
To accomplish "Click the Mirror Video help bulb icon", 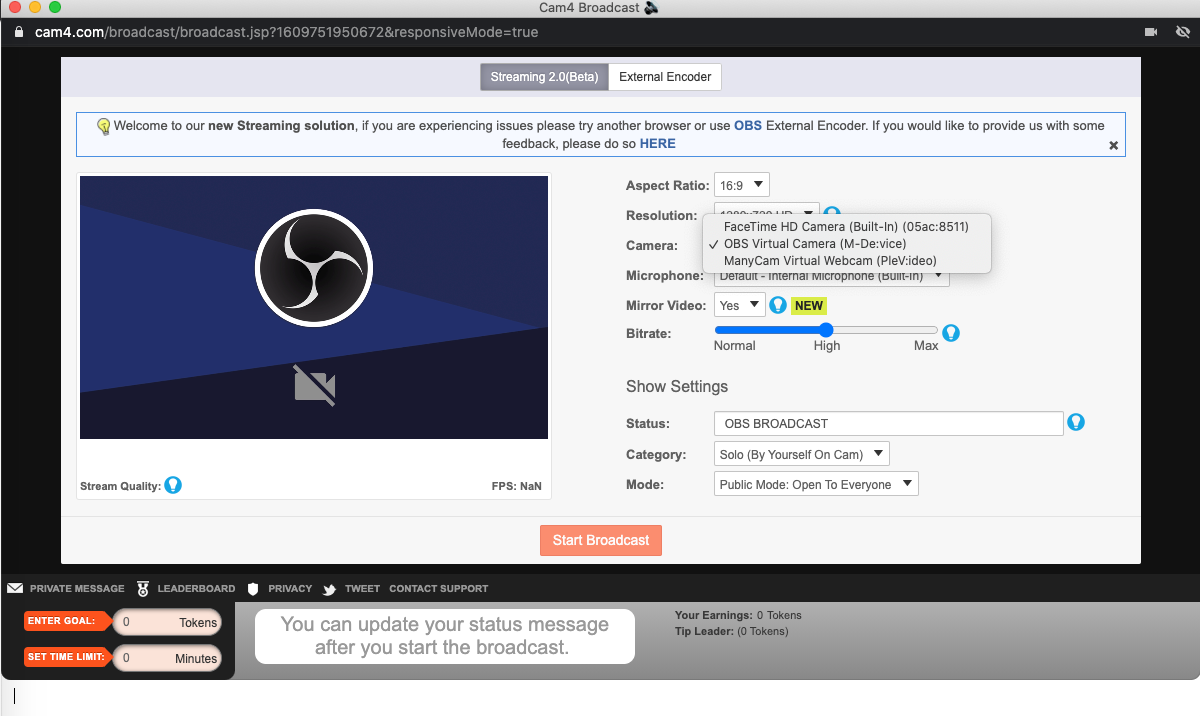I will (778, 305).
